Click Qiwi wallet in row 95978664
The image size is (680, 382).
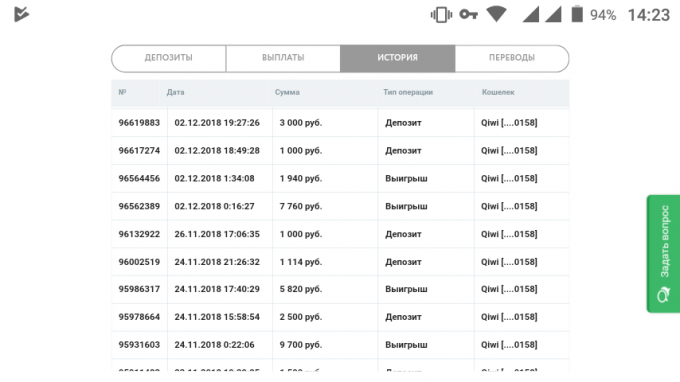pos(509,317)
